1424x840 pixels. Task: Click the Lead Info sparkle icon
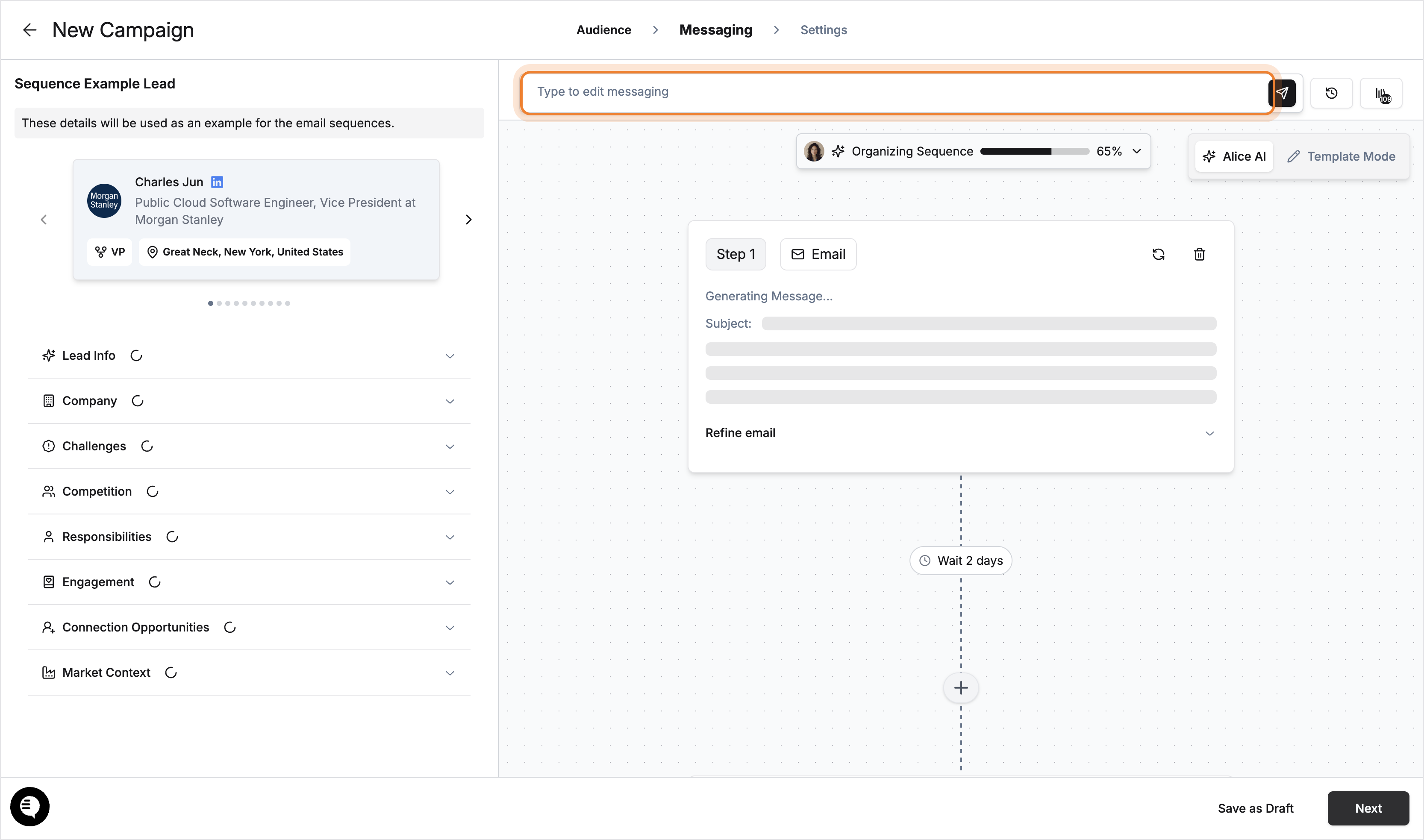[x=49, y=355]
